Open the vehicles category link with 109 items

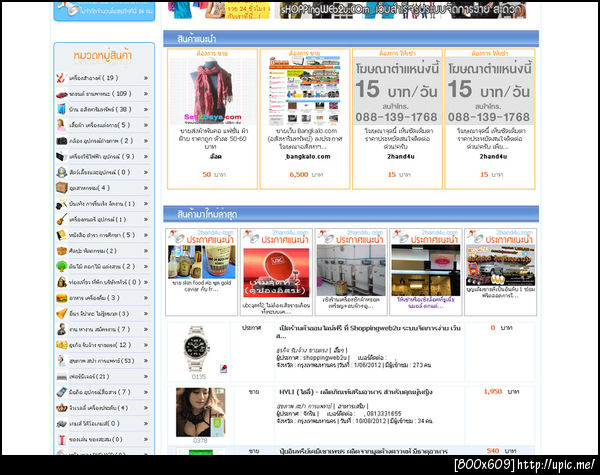100,94
